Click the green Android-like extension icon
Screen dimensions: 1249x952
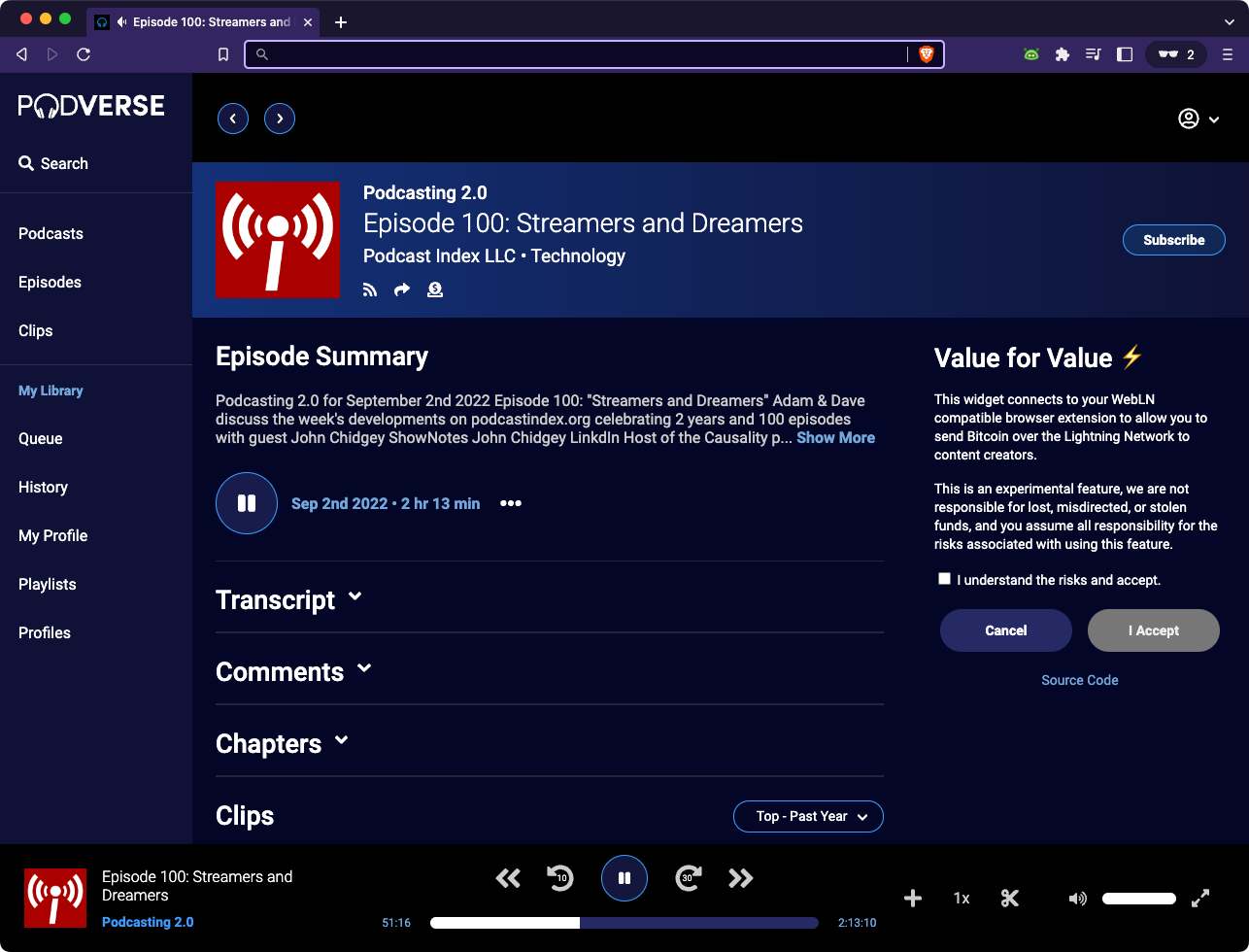coord(1031,54)
